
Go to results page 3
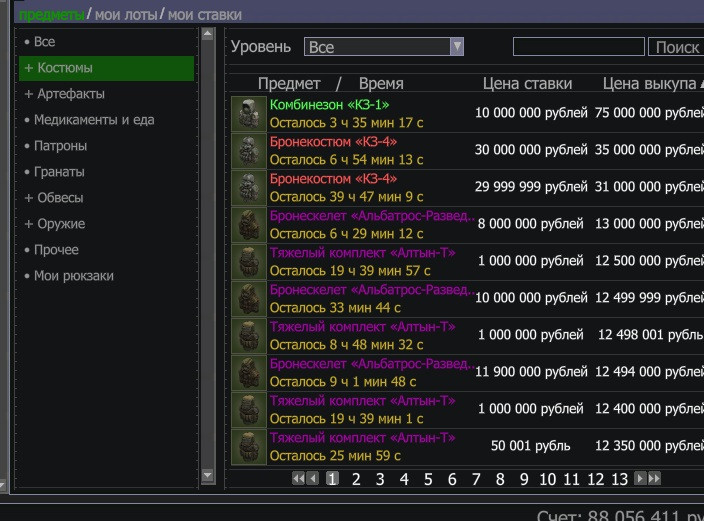[x=380, y=479]
